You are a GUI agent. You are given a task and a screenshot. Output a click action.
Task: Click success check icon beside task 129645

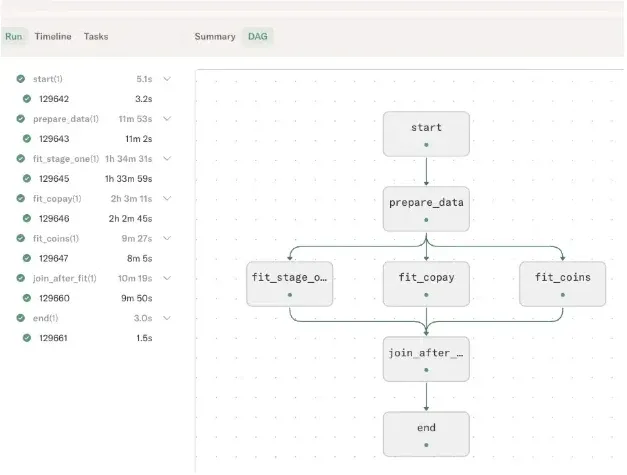[27, 178]
